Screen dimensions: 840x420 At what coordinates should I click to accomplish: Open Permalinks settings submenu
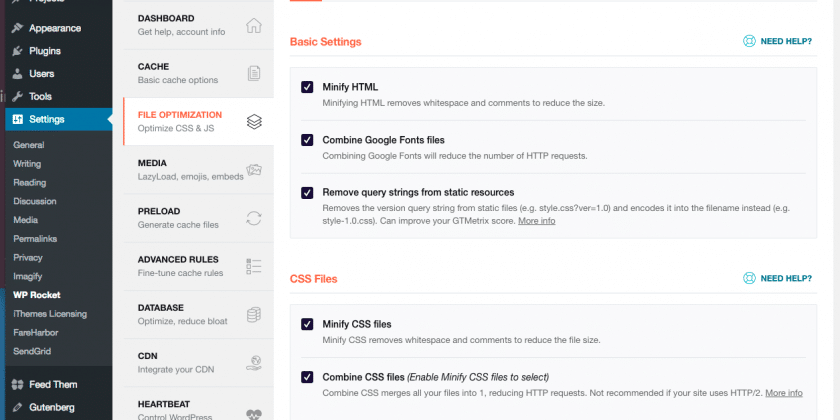tap(35, 238)
